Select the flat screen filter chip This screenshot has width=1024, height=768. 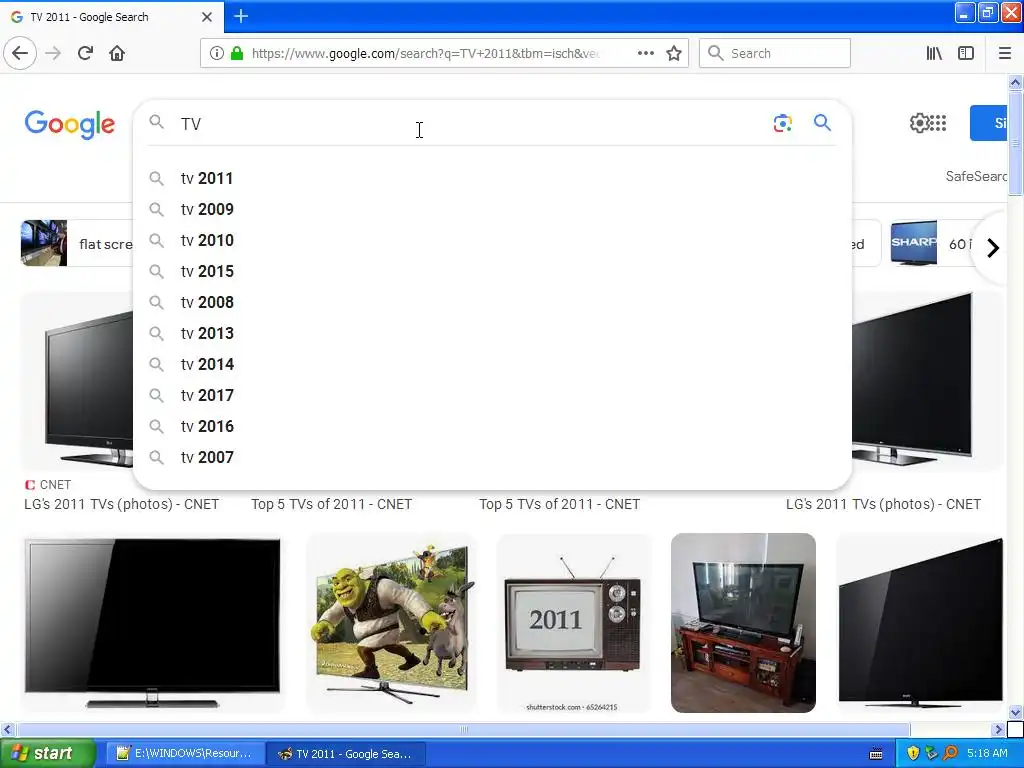coord(77,243)
